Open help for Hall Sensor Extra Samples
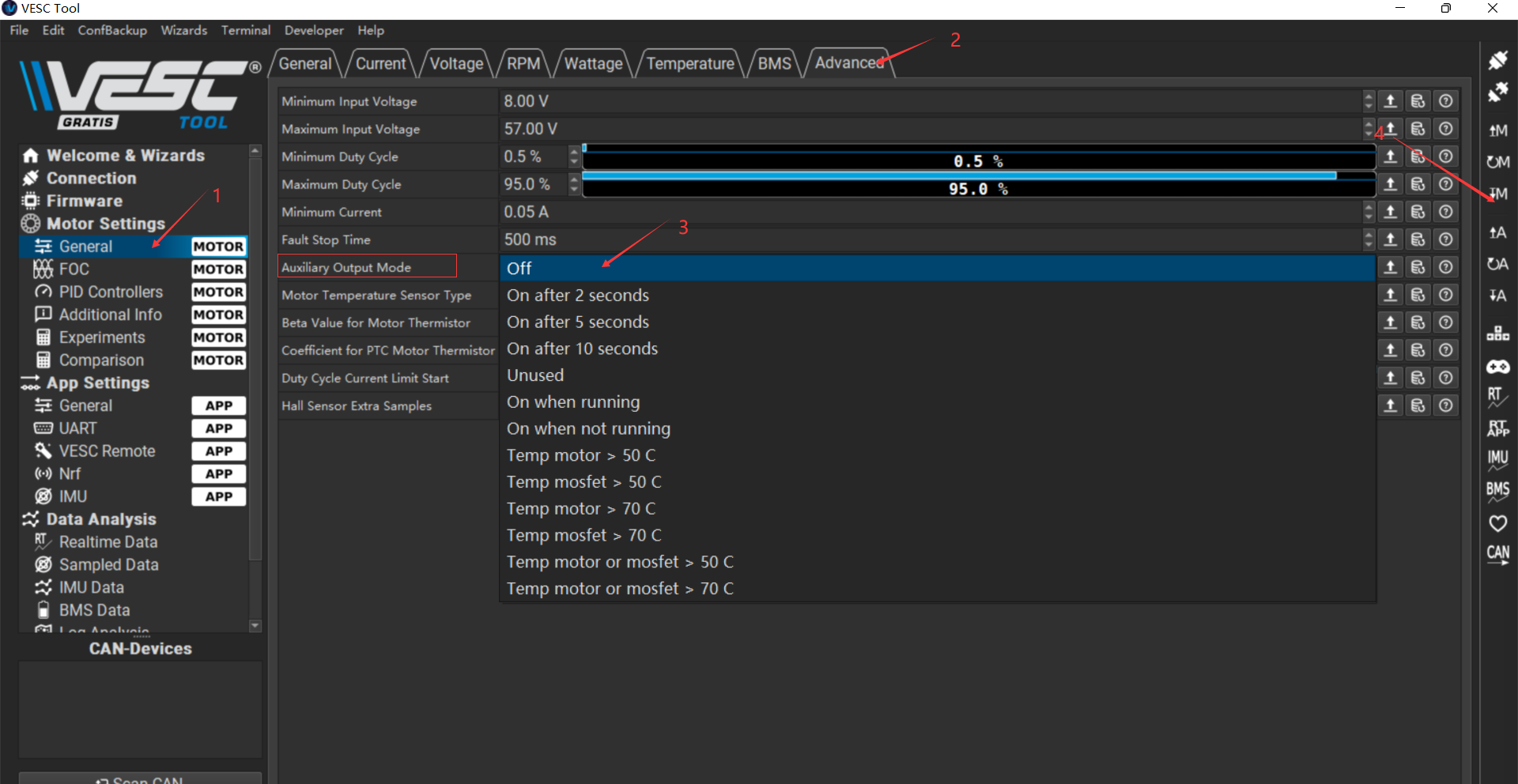The height and width of the screenshot is (784, 1518). click(1445, 405)
